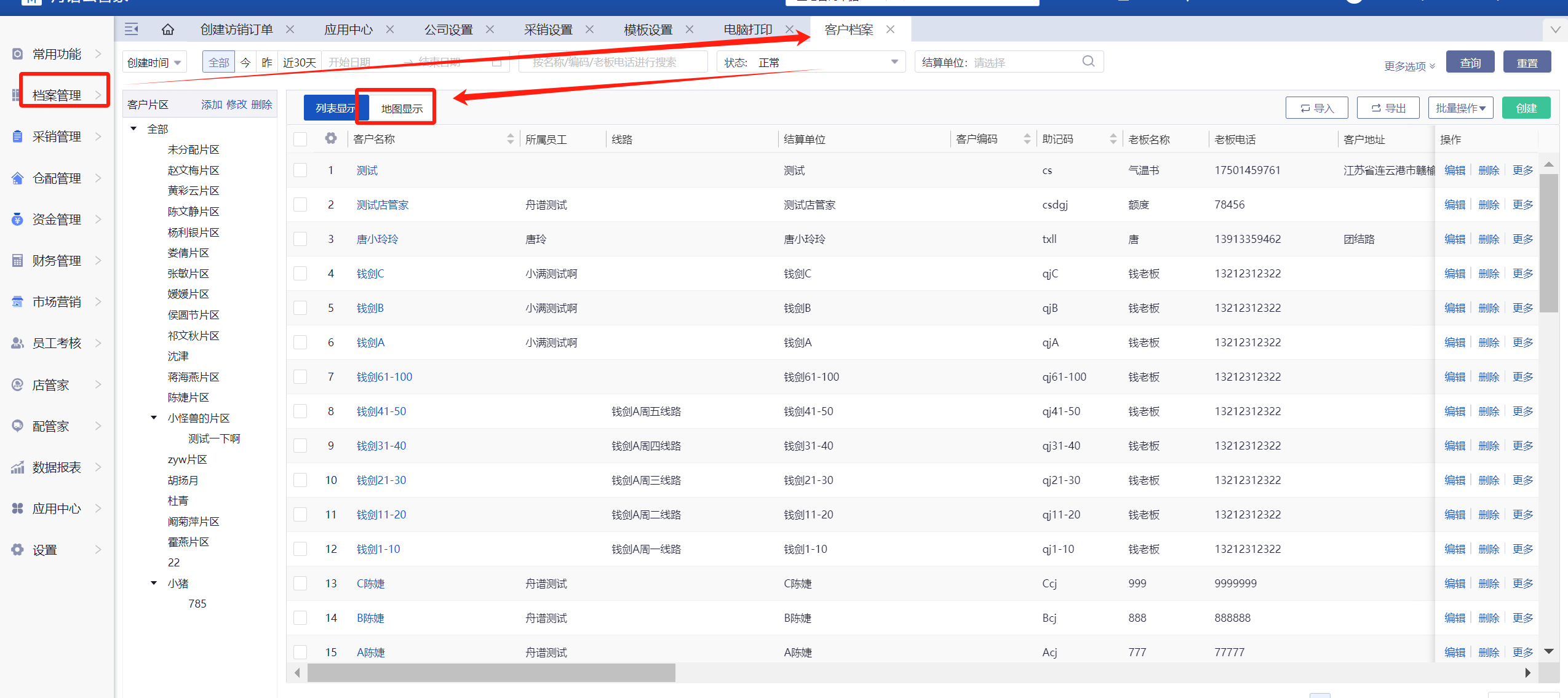Open the 批量操作 dropdown

[1460, 108]
